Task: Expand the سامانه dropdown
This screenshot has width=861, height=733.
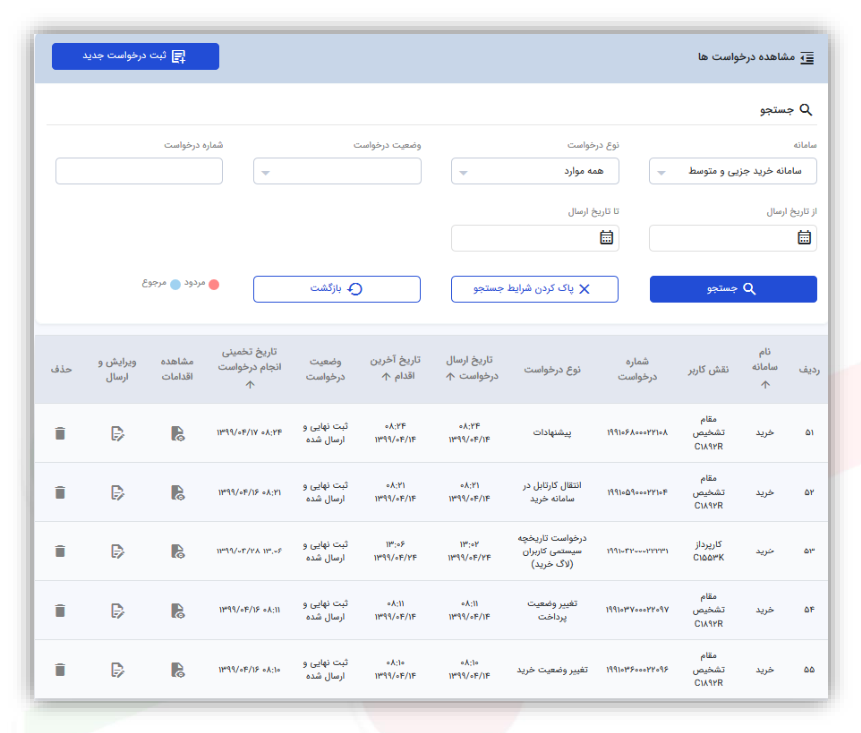Action: pos(733,171)
